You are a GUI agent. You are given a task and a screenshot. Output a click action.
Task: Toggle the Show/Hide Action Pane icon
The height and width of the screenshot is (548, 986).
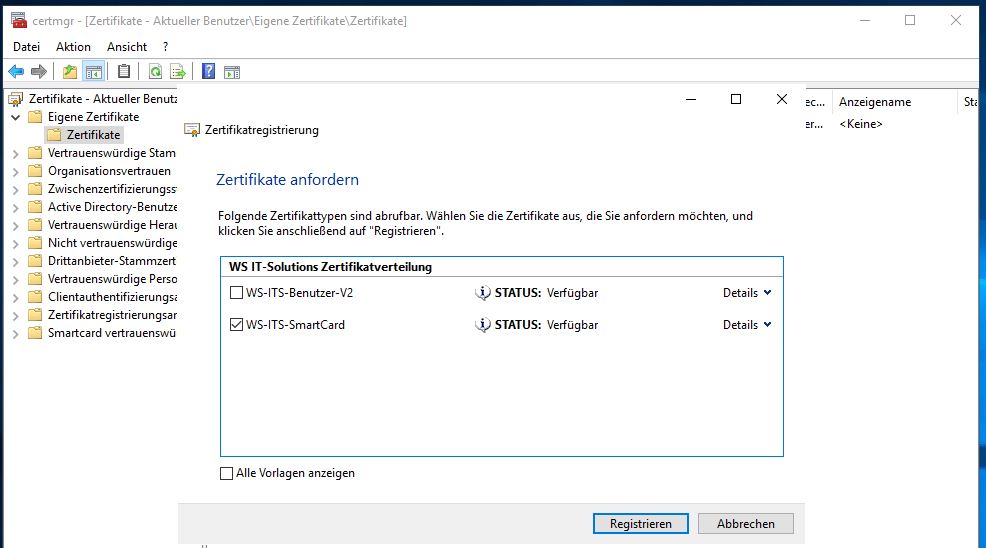click(232, 72)
